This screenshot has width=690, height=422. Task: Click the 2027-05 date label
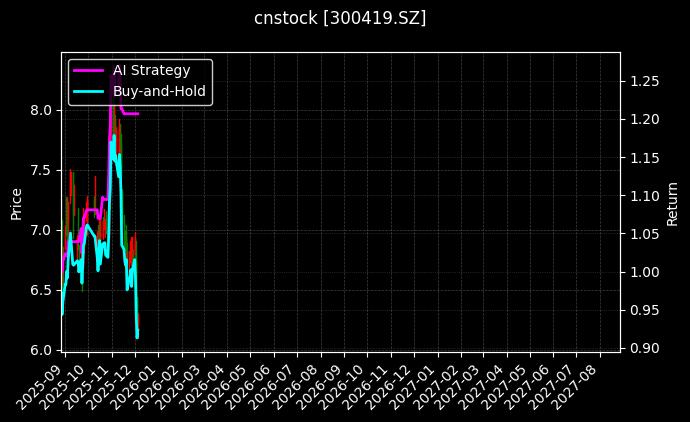(x=506, y=386)
